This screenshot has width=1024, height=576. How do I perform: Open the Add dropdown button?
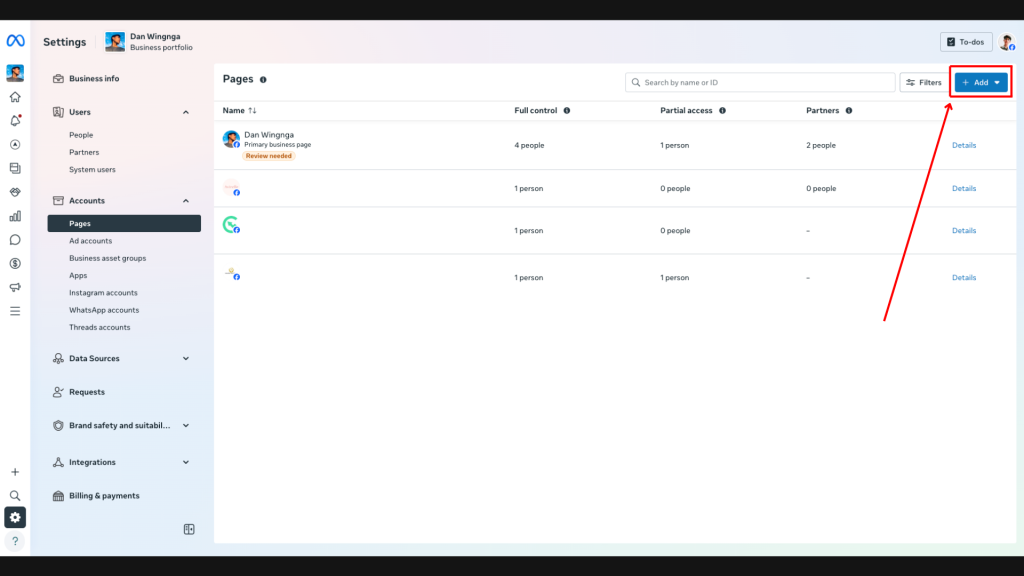pyautogui.click(x=981, y=82)
